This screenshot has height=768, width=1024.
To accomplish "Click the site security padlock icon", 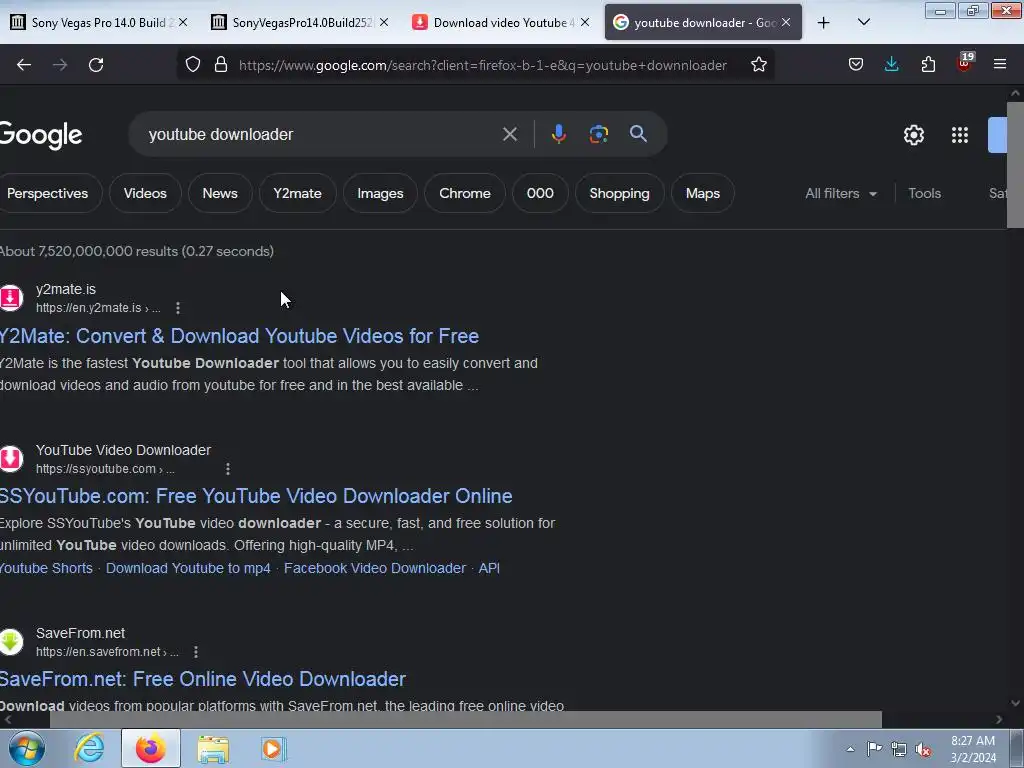I will (221, 65).
